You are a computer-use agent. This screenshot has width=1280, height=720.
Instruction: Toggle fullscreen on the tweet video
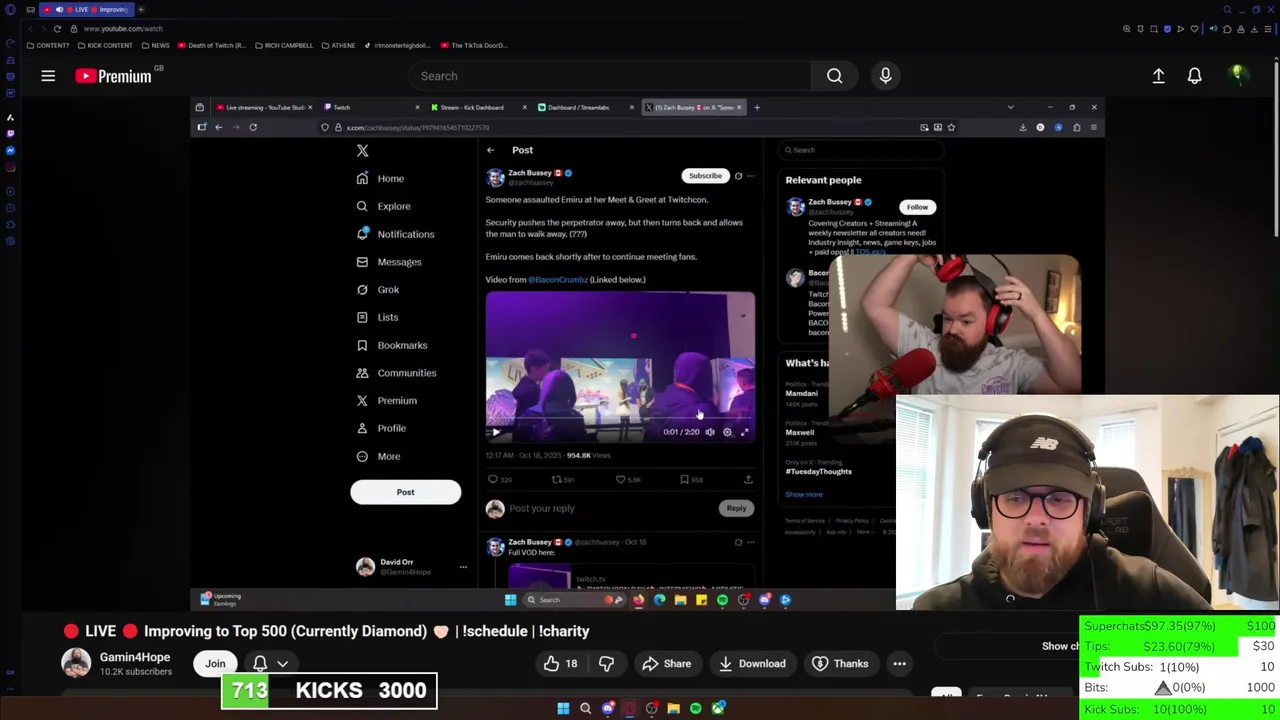[x=744, y=432]
